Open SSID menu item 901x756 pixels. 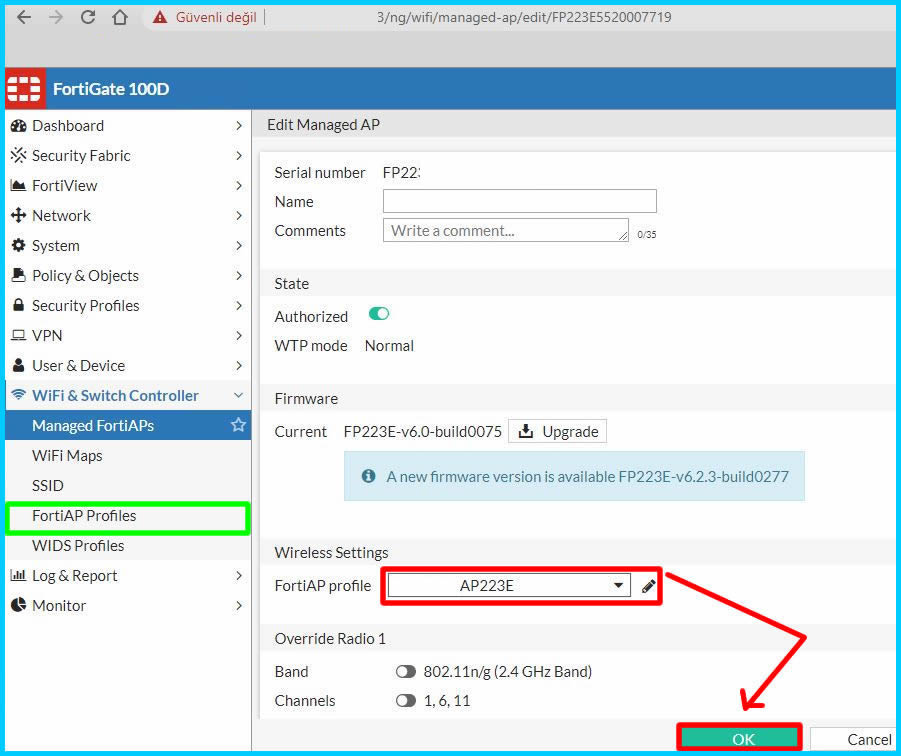pyautogui.click(x=128, y=485)
